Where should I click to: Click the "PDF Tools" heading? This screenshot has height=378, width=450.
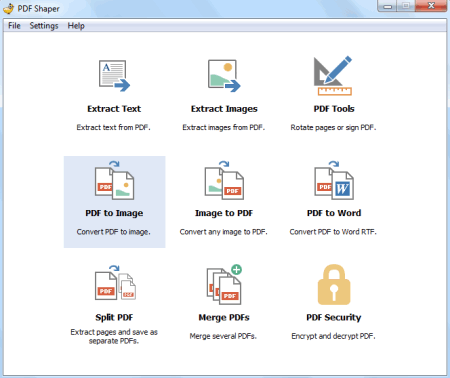pyautogui.click(x=334, y=109)
